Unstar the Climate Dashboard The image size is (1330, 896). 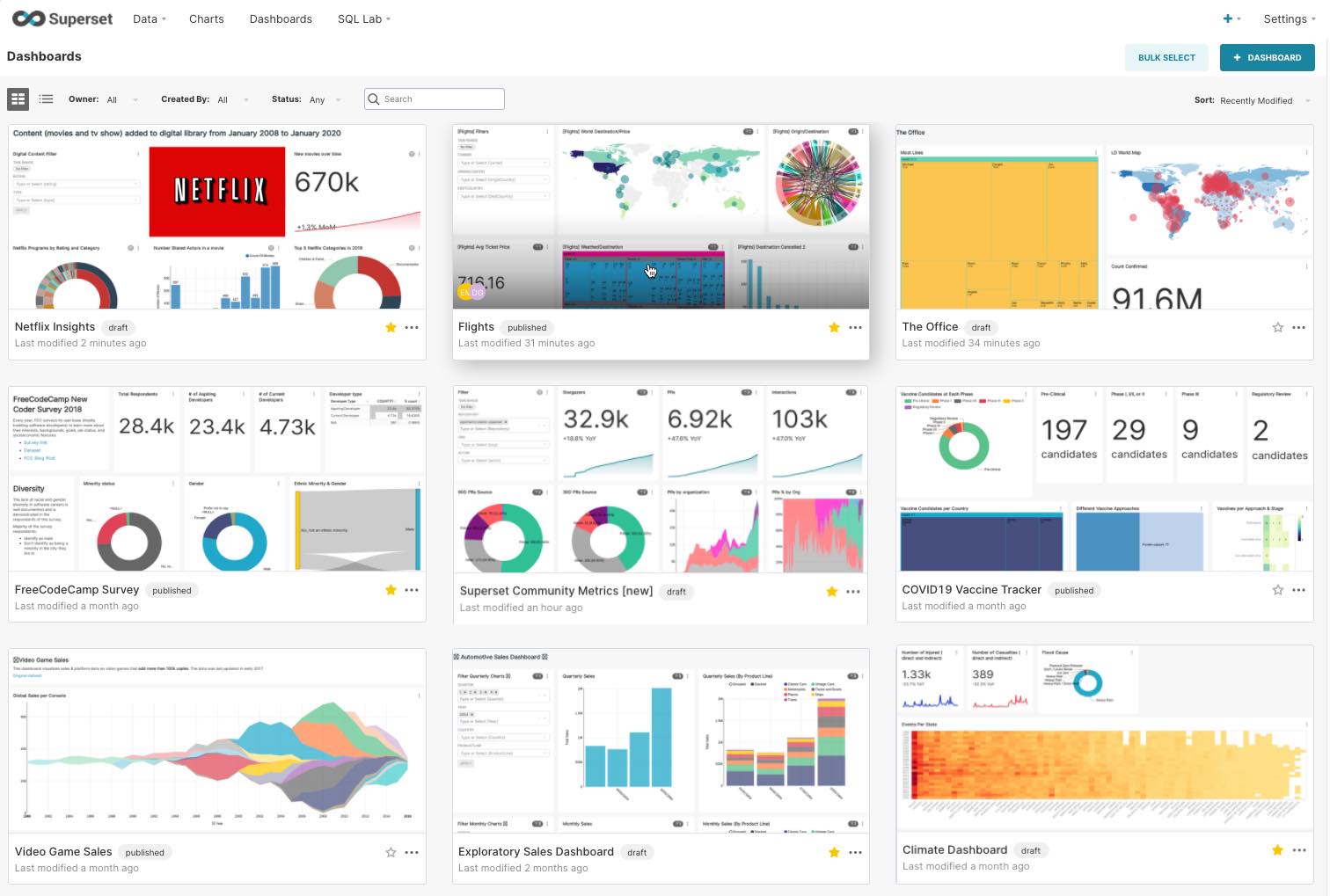point(1276,850)
